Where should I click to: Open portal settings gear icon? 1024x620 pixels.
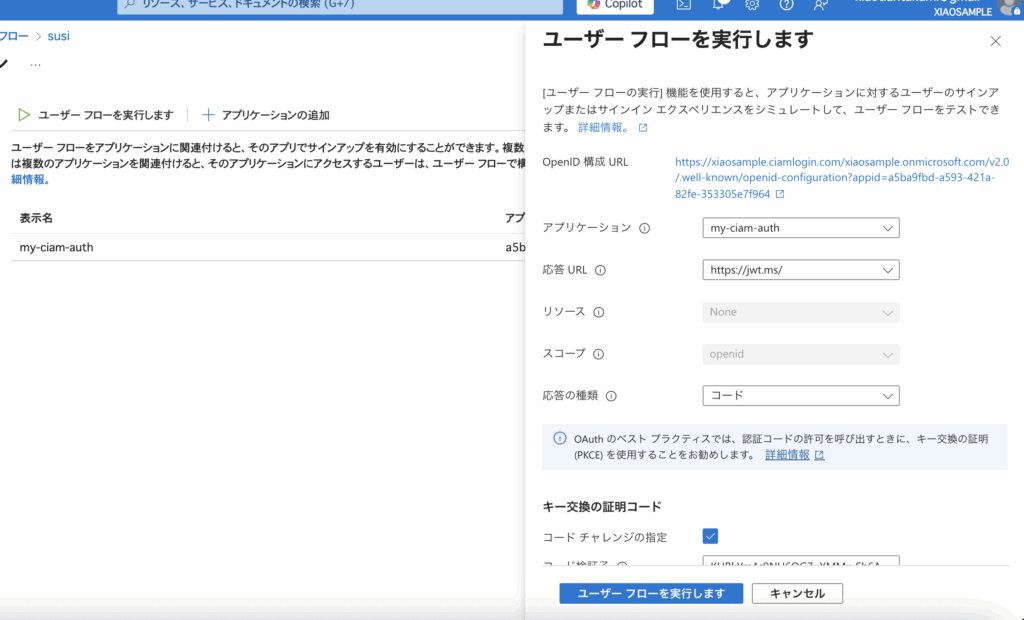[752, 5]
